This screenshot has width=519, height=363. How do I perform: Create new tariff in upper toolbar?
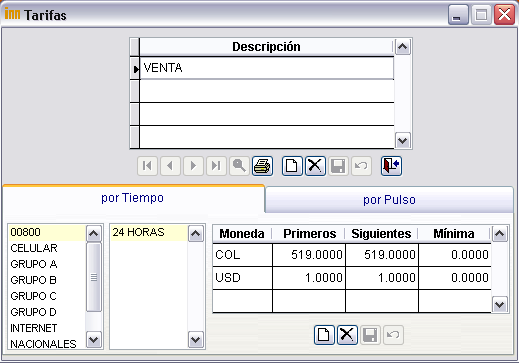pos(292,166)
